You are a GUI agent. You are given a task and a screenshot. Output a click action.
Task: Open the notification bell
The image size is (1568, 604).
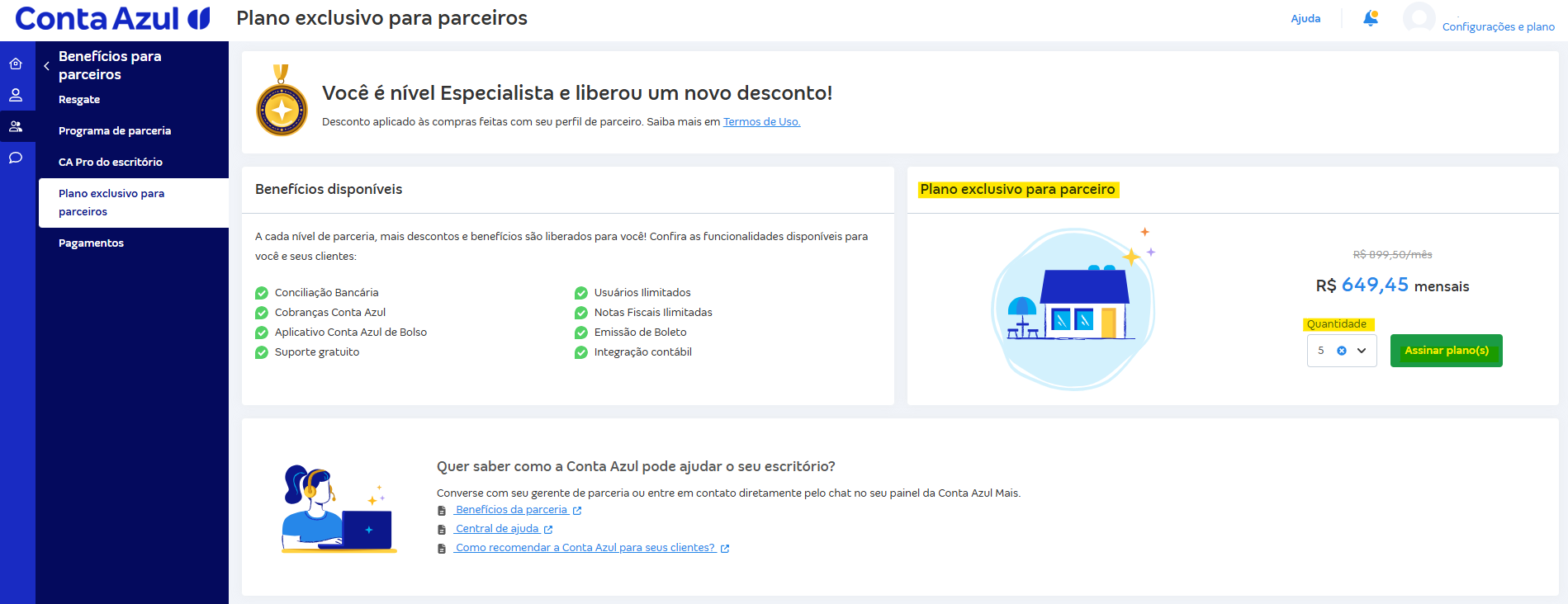coord(1371,18)
